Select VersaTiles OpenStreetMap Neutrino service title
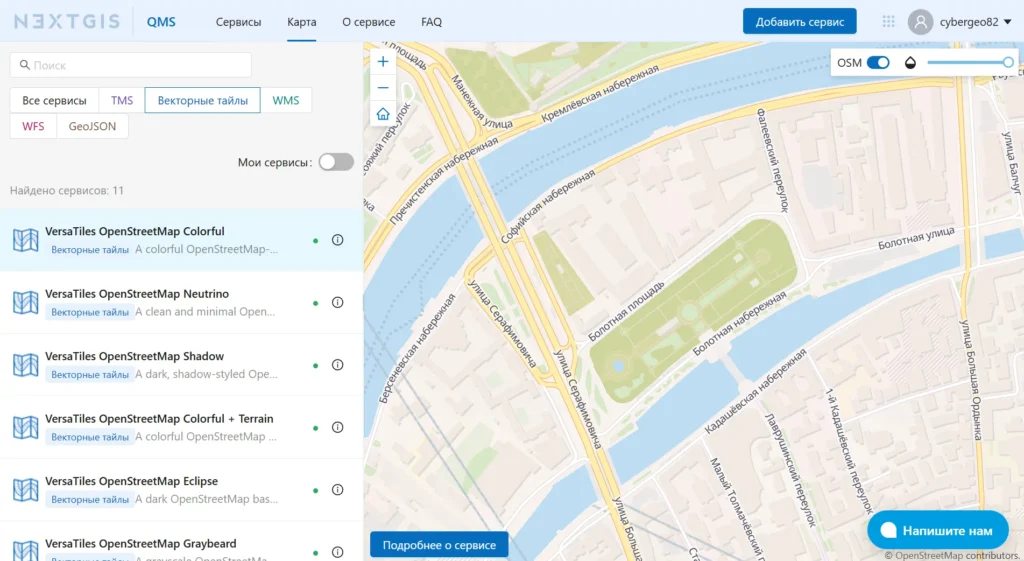Image resolution: width=1024 pixels, height=561 pixels. coord(137,294)
